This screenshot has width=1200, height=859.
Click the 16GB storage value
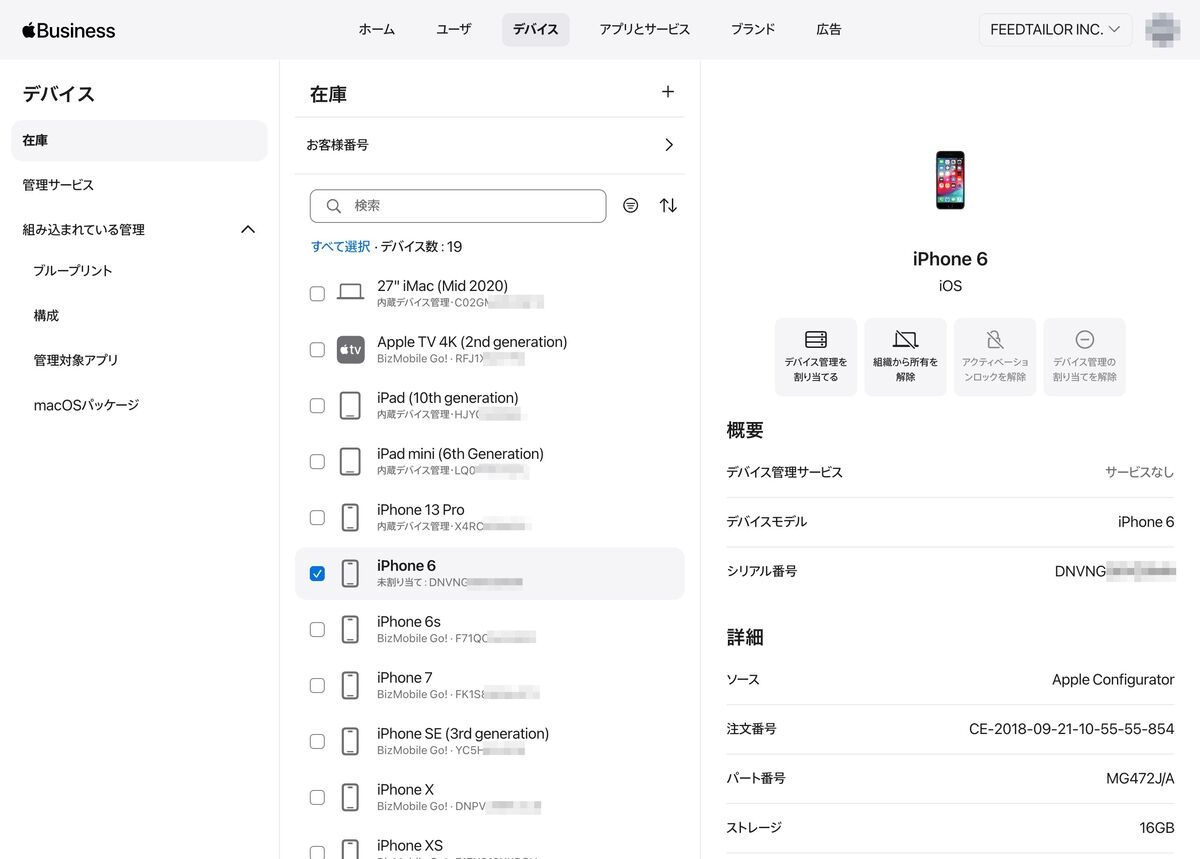1156,828
